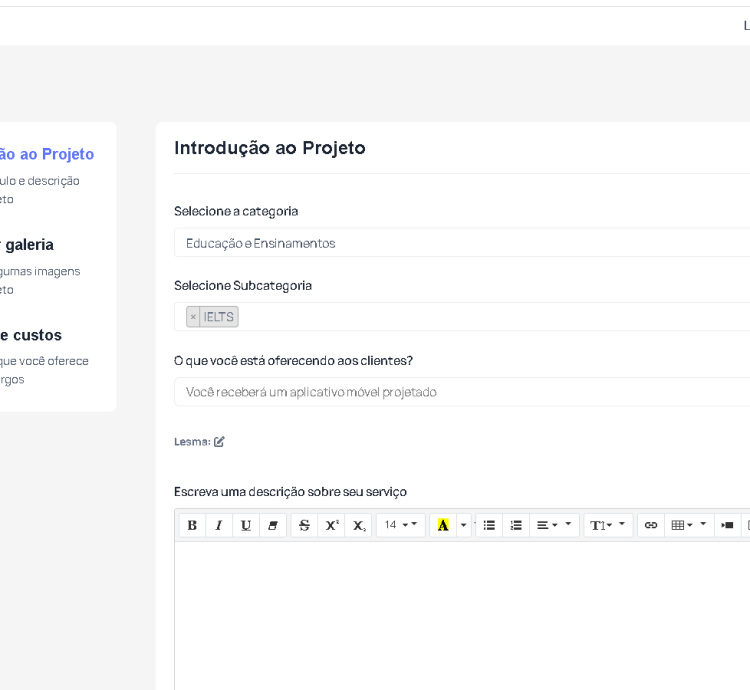Click the yellow highlight color button
Viewport: 750px width, 690px height.
443,525
